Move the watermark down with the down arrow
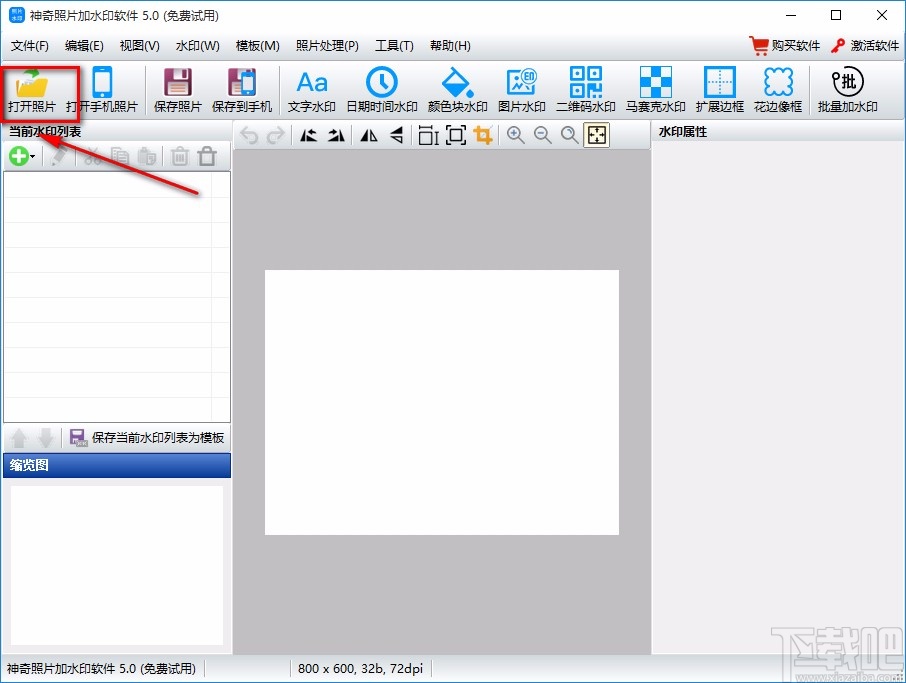The width and height of the screenshot is (906, 683). click(46, 438)
